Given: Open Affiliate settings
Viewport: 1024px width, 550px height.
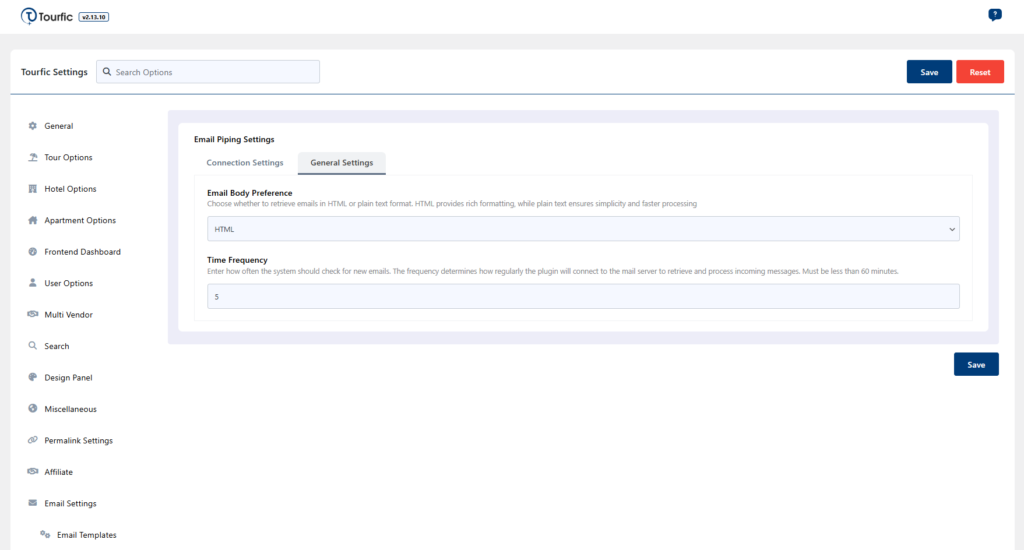Looking at the screenshot, I should point(58,472).
